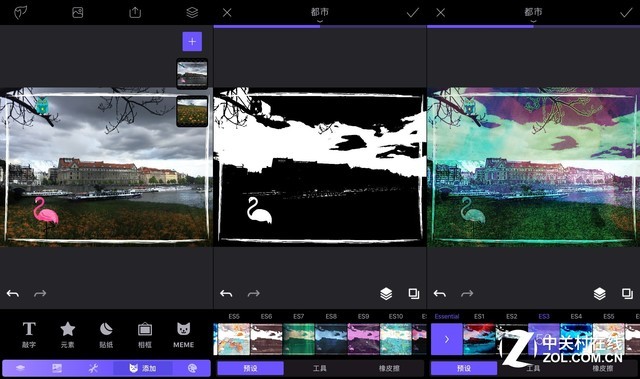
Task: Apply the ES5 preset in right screen
Action: (609, 339)
